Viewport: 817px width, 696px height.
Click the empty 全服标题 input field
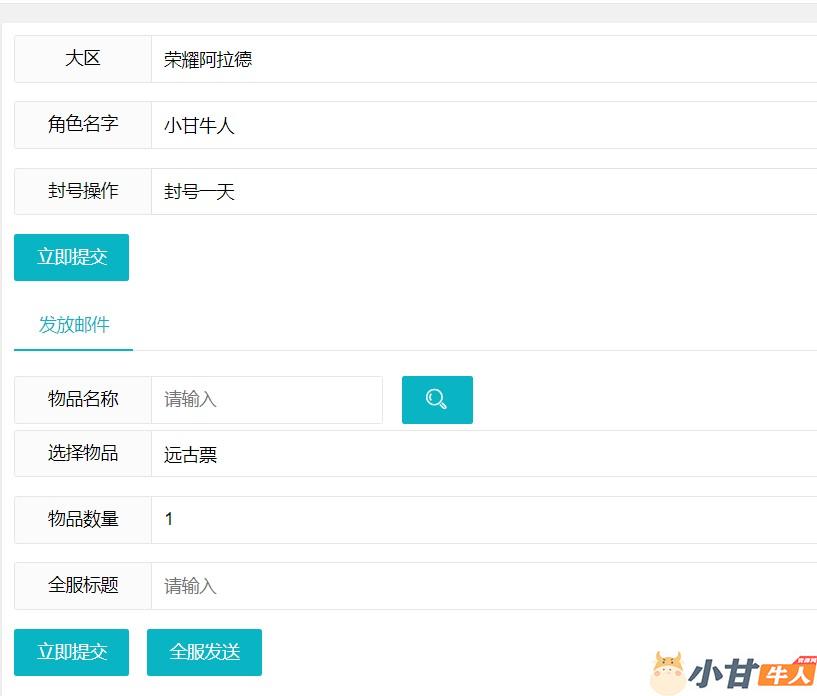tap(484, 586)
